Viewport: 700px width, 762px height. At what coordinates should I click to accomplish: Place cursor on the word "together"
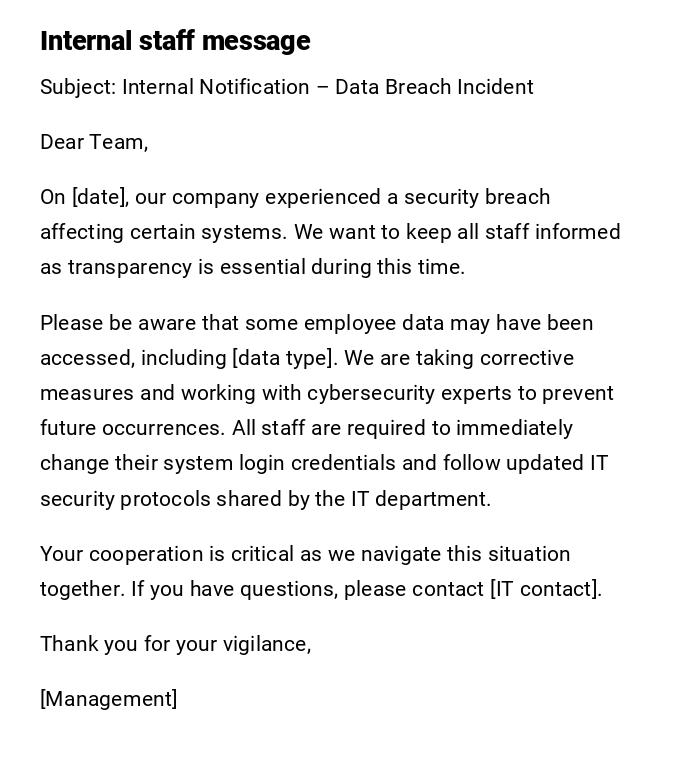click(x=81, y=589)
